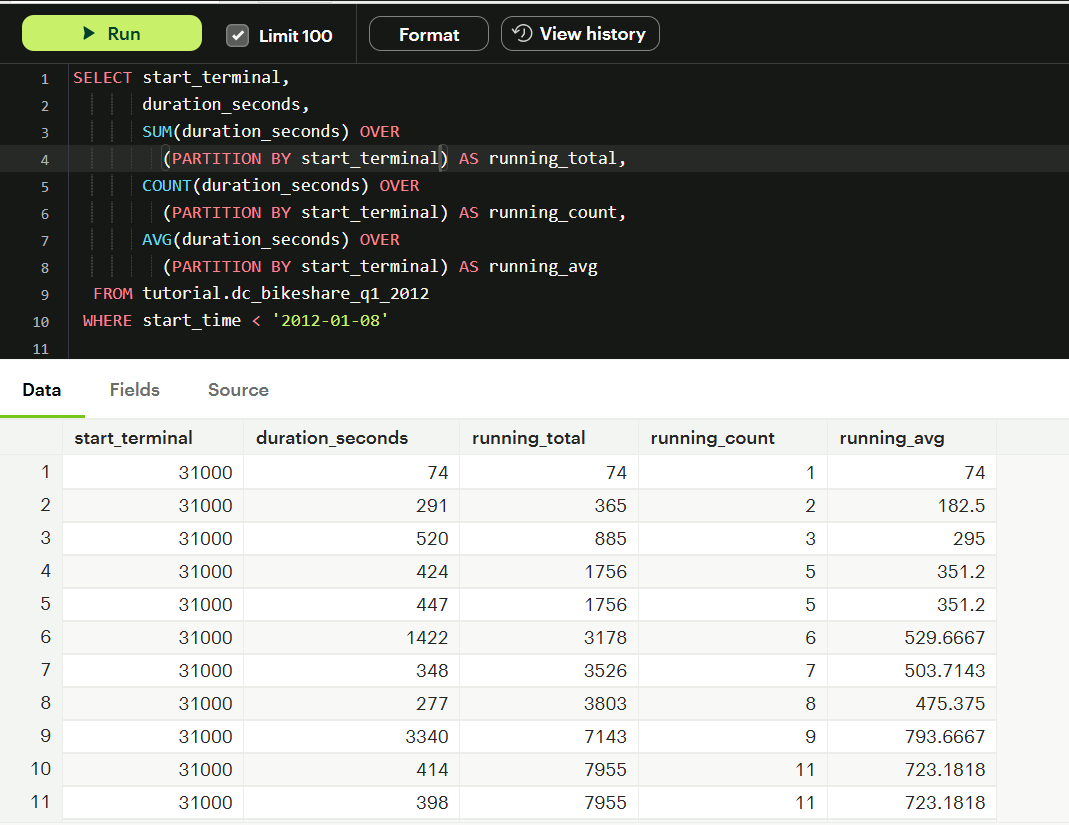The image size is (1069, 825).
Task: Click tutorial.dc_bikeshare_q1_2012 table name
Action: [286, 293]
